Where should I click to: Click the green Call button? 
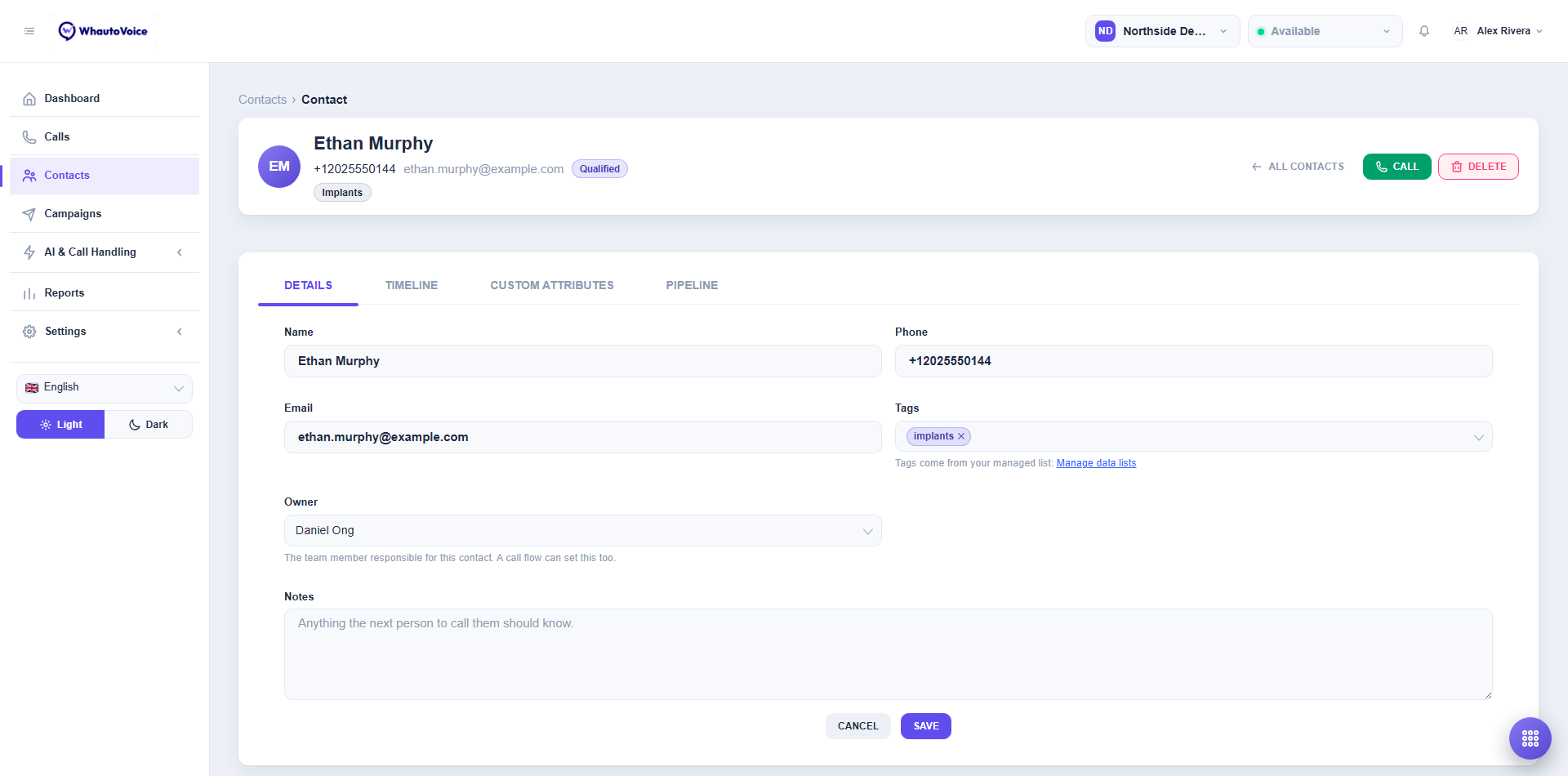point(1396,167)
